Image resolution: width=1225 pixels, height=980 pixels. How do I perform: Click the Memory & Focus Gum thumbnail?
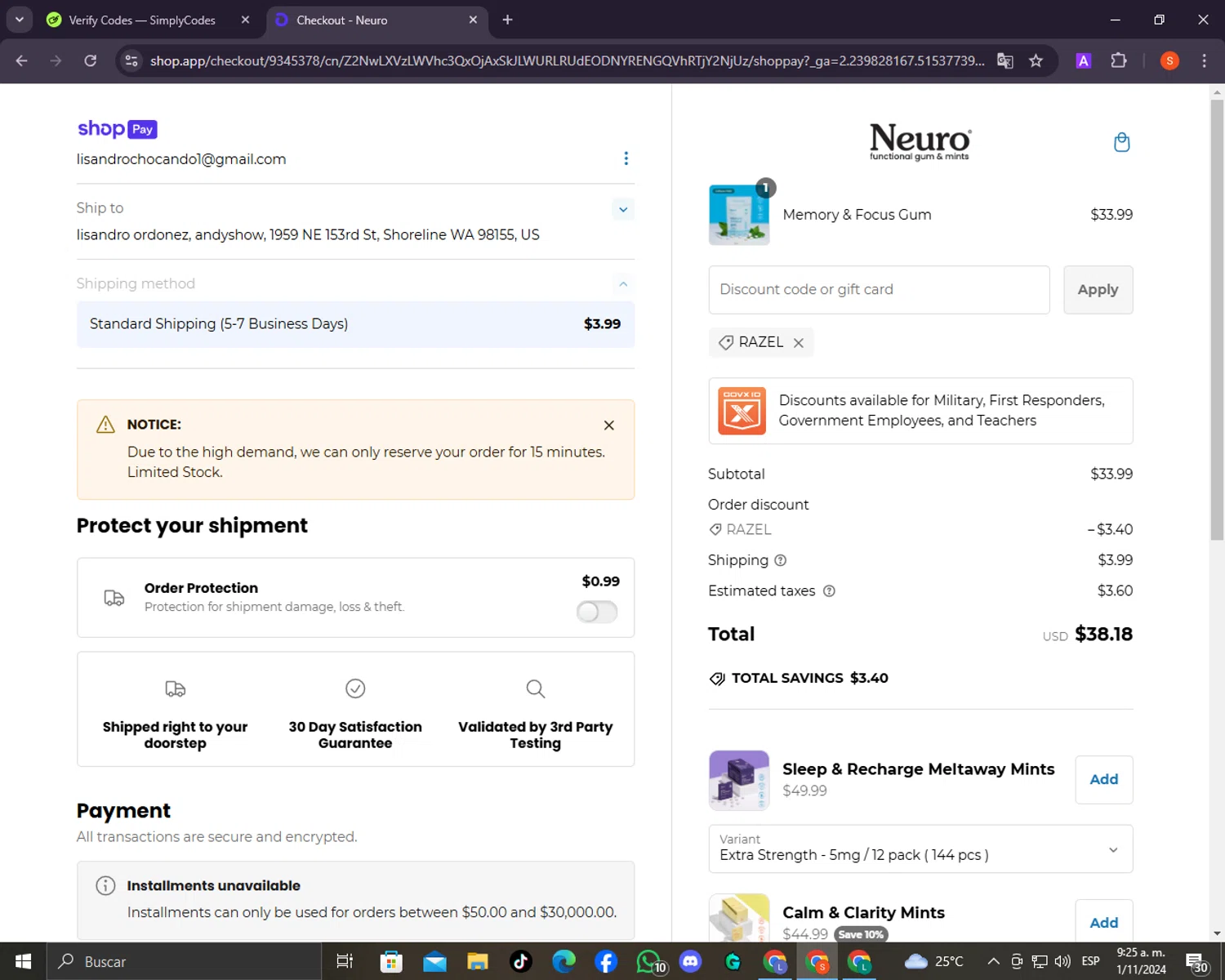(739, 215)
